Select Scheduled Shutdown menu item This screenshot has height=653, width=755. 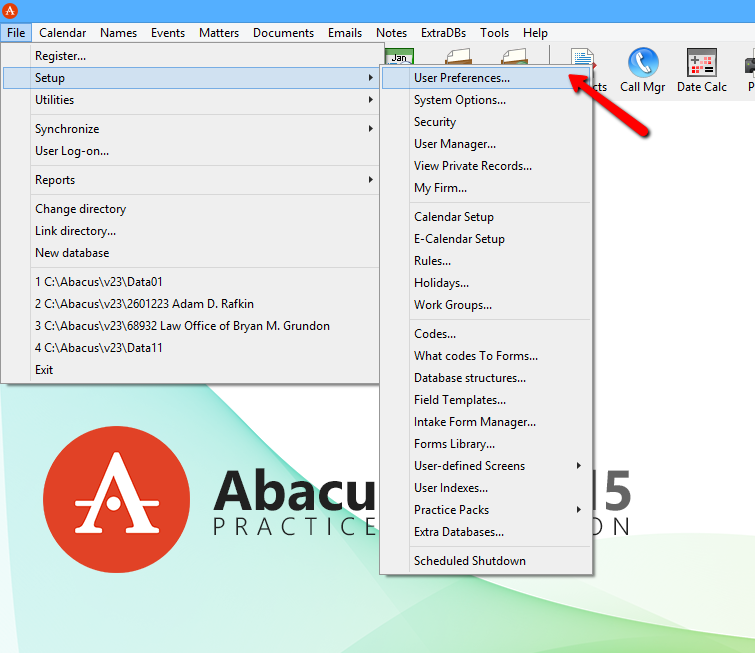tap(486, 561)
